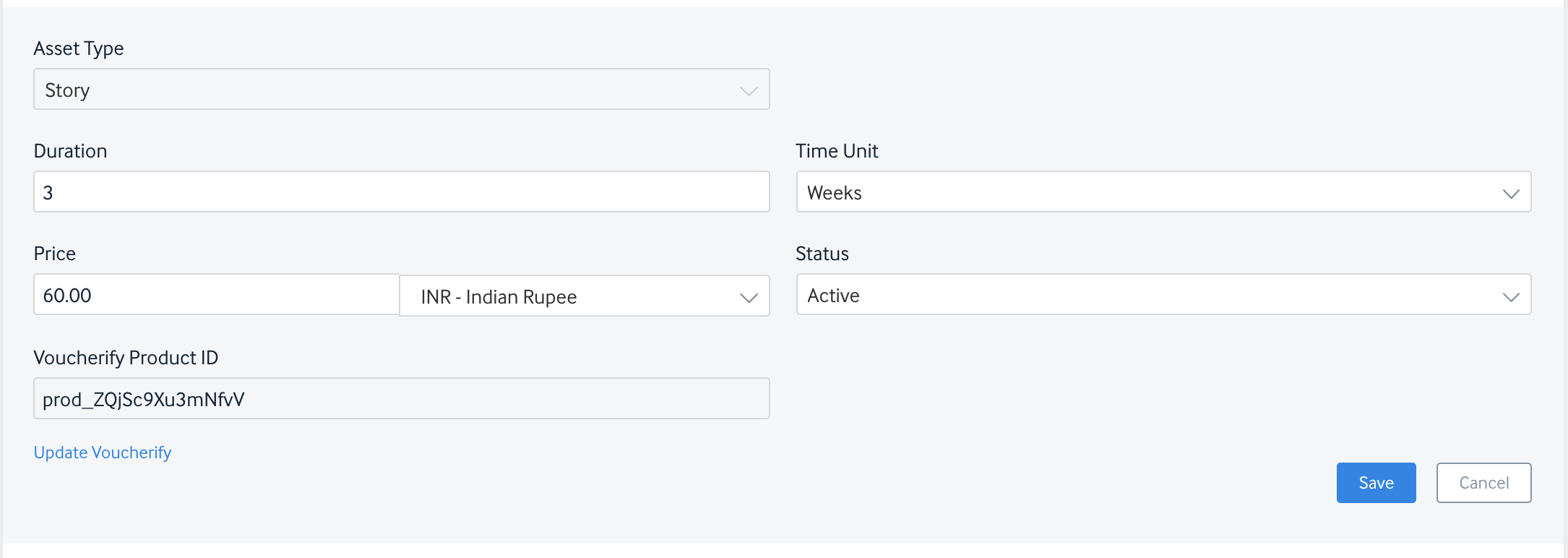Open the Asset Type dropdown showing Story

[401, 90]
